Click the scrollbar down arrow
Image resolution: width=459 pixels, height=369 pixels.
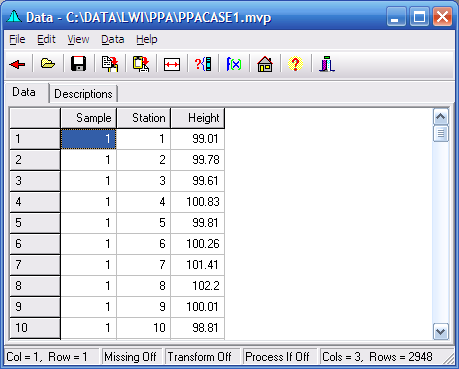[x=441, y=332]
